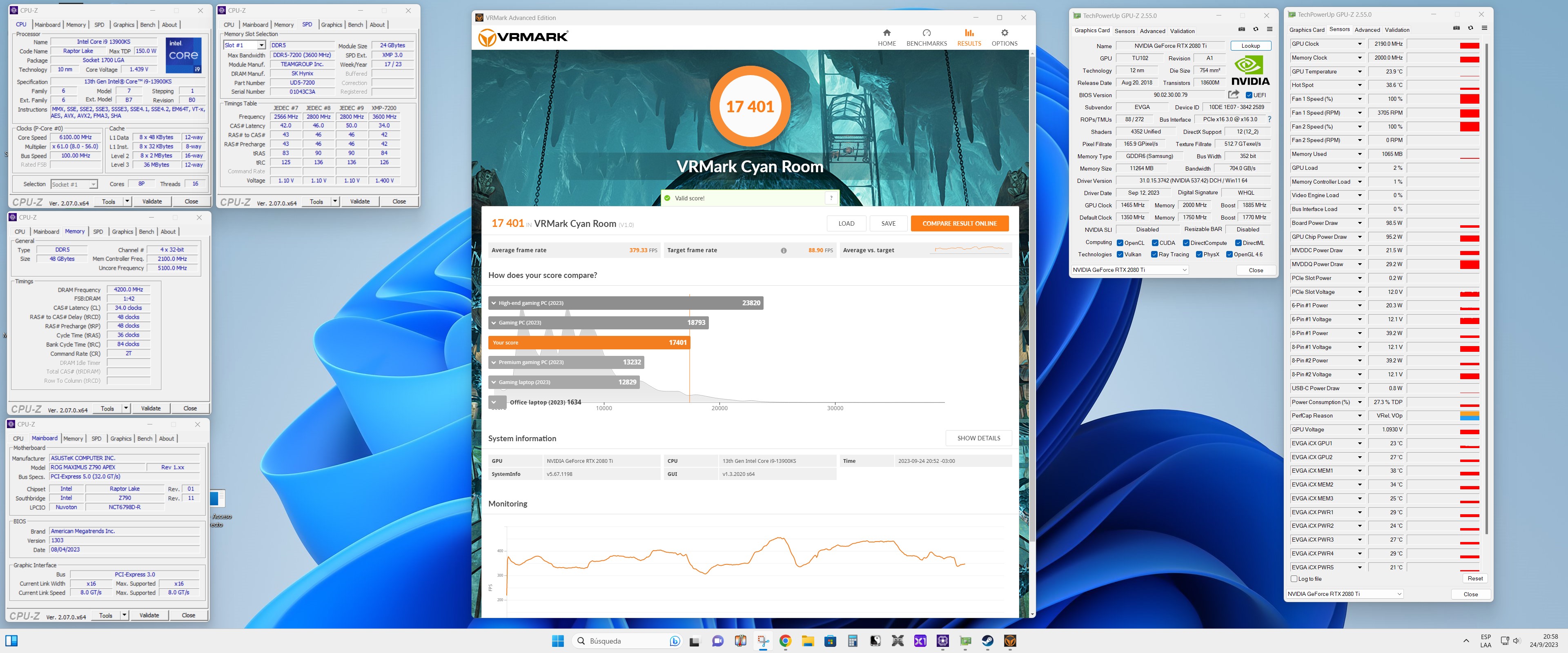Open the VRMark BENCHMARKS gauge icon
Viewport: 1568px width, 653px height.
[927, 33]
